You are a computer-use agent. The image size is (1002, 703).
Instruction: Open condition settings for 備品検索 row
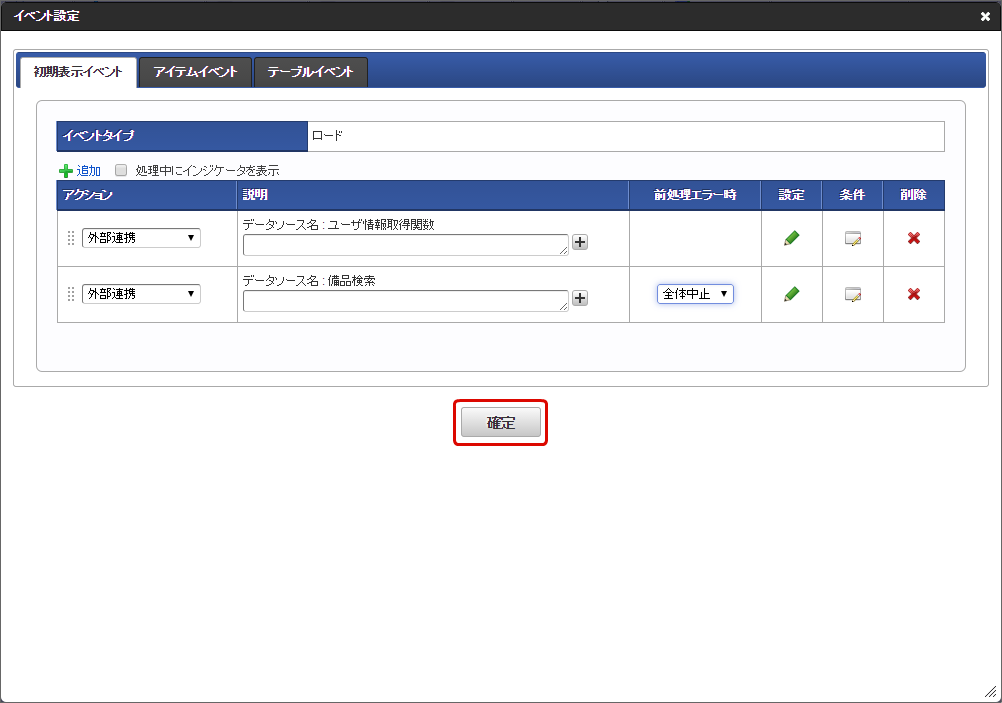pos(852,294)
